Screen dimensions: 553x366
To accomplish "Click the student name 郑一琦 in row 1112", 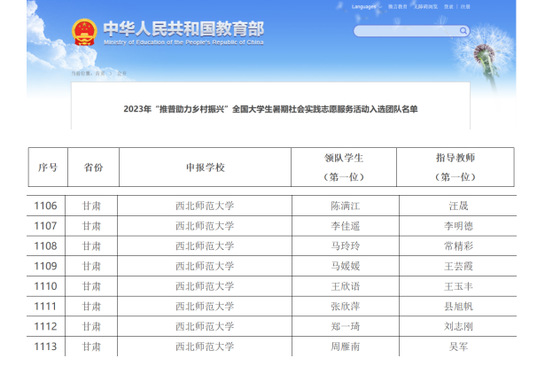I will pos(345,327).
